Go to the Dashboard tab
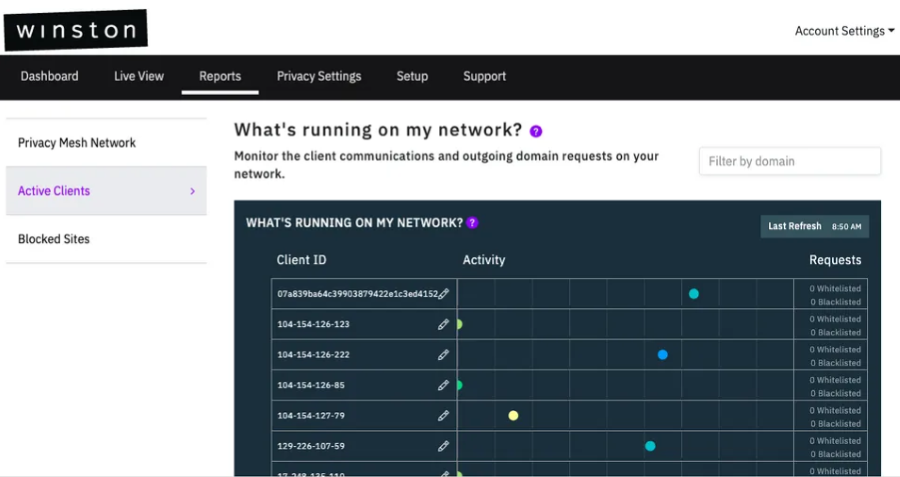Screen dimensions: 900x477 pos(49,76)
